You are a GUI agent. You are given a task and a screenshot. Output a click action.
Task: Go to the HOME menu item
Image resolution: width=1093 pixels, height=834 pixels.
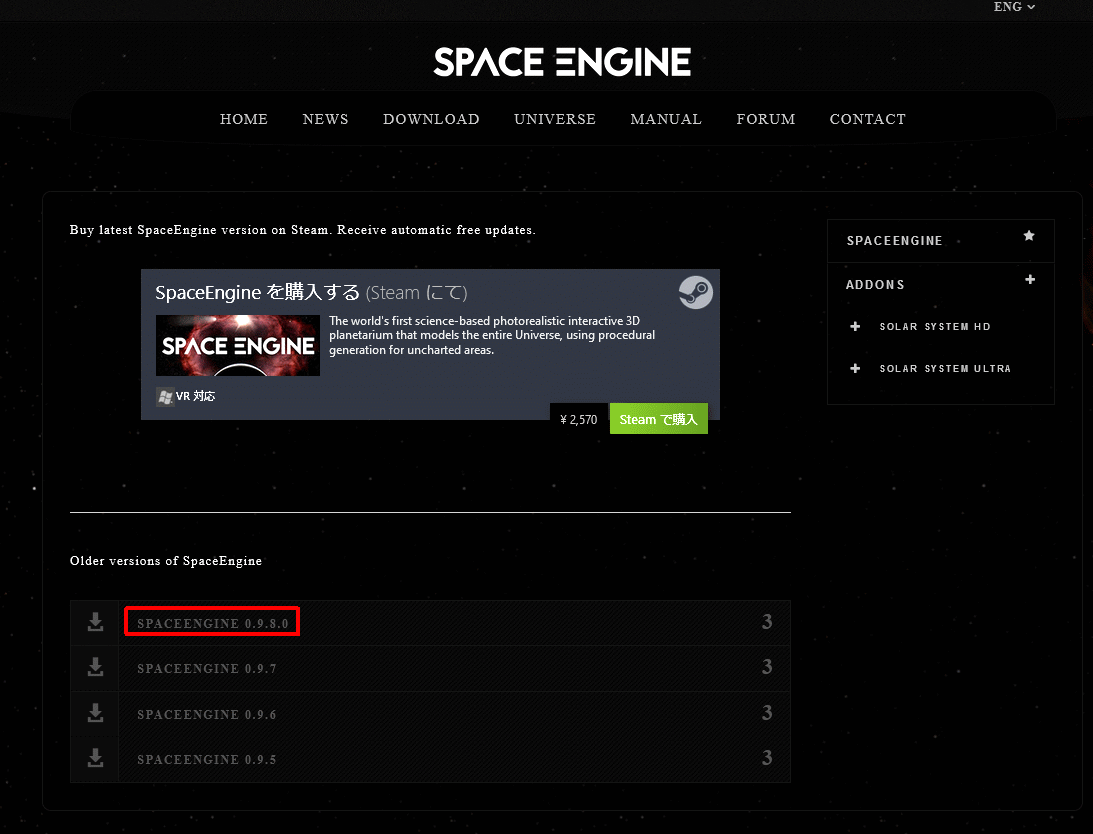(243, 119)
